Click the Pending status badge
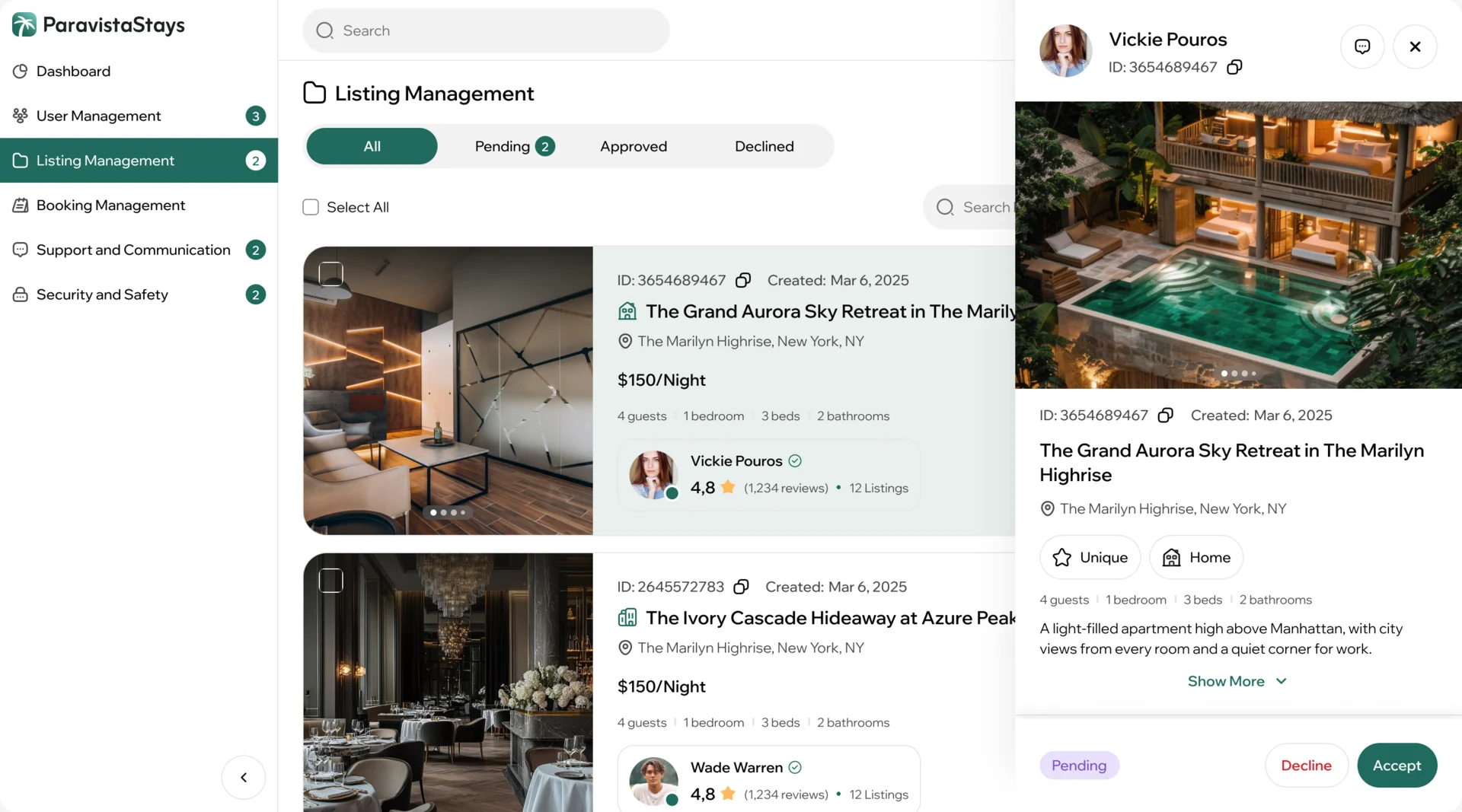This screenshot has height=812, width=1462. point(1079,766)
